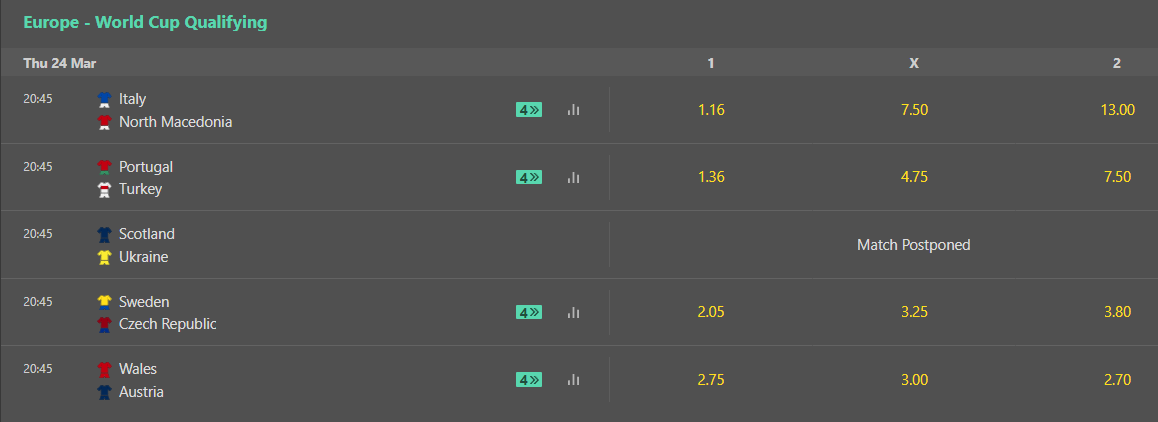Viewport: 1158px width, 422px height.
Task: Click Italy match green 4 markets badge
Action: pyautogui.click(x=529, y=110)
